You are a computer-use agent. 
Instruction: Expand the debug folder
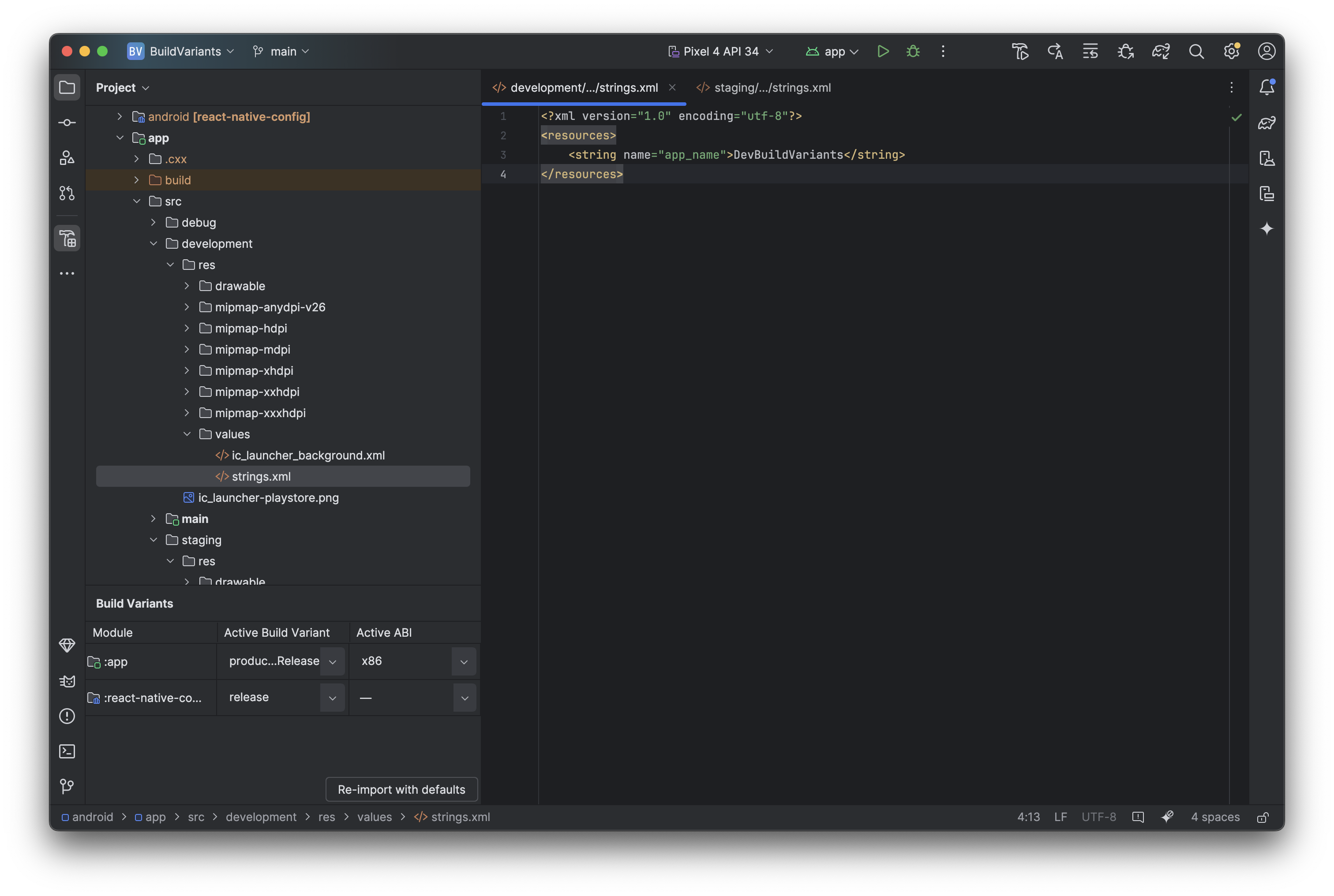pos(153,222)
